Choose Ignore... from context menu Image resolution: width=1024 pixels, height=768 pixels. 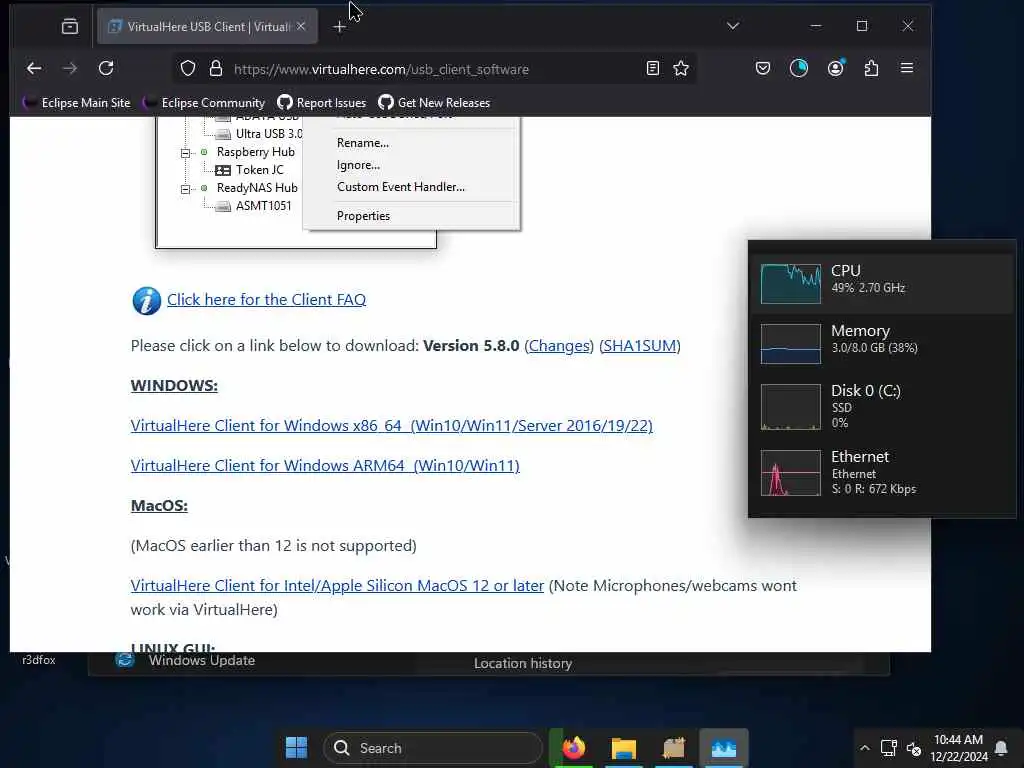coord(358,165)
